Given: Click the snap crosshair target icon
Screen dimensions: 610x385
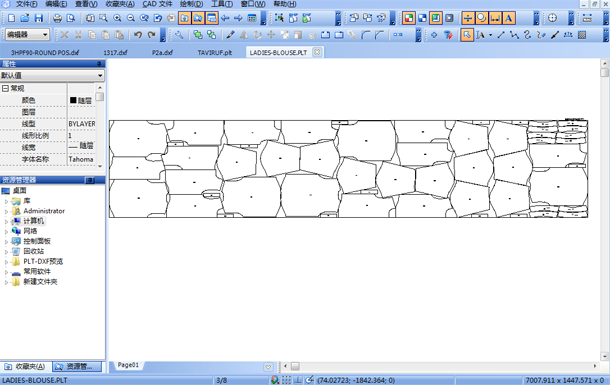Looking at the screenshot, I should pyautogui.click(x=552, y=18).
